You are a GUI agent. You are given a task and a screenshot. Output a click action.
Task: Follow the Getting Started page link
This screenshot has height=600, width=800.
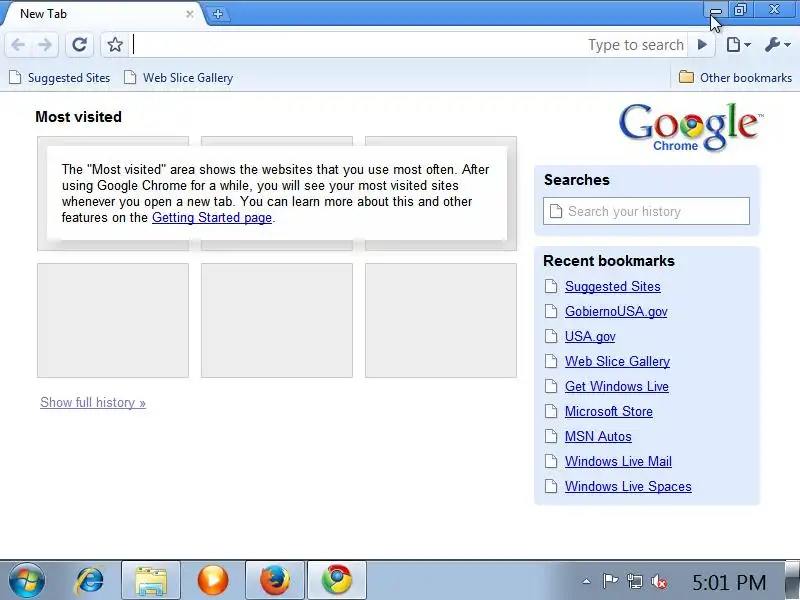coord(212,217)
